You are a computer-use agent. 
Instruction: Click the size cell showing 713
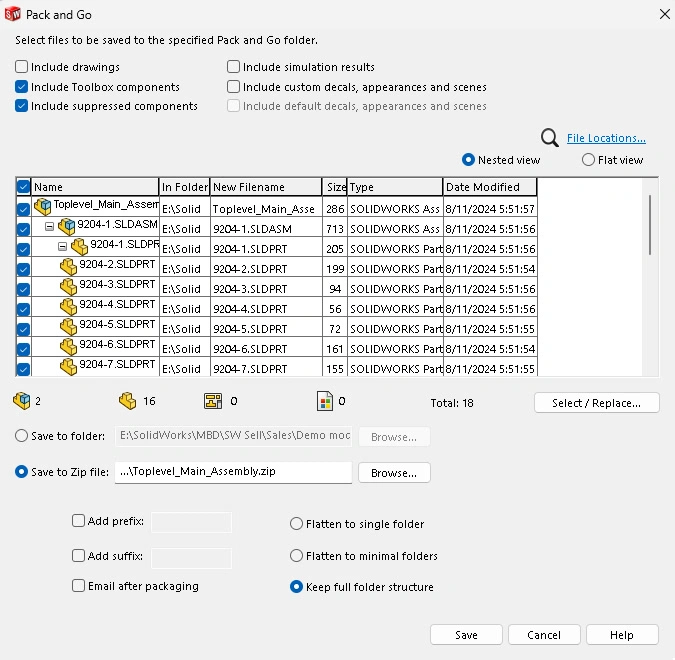335,229
